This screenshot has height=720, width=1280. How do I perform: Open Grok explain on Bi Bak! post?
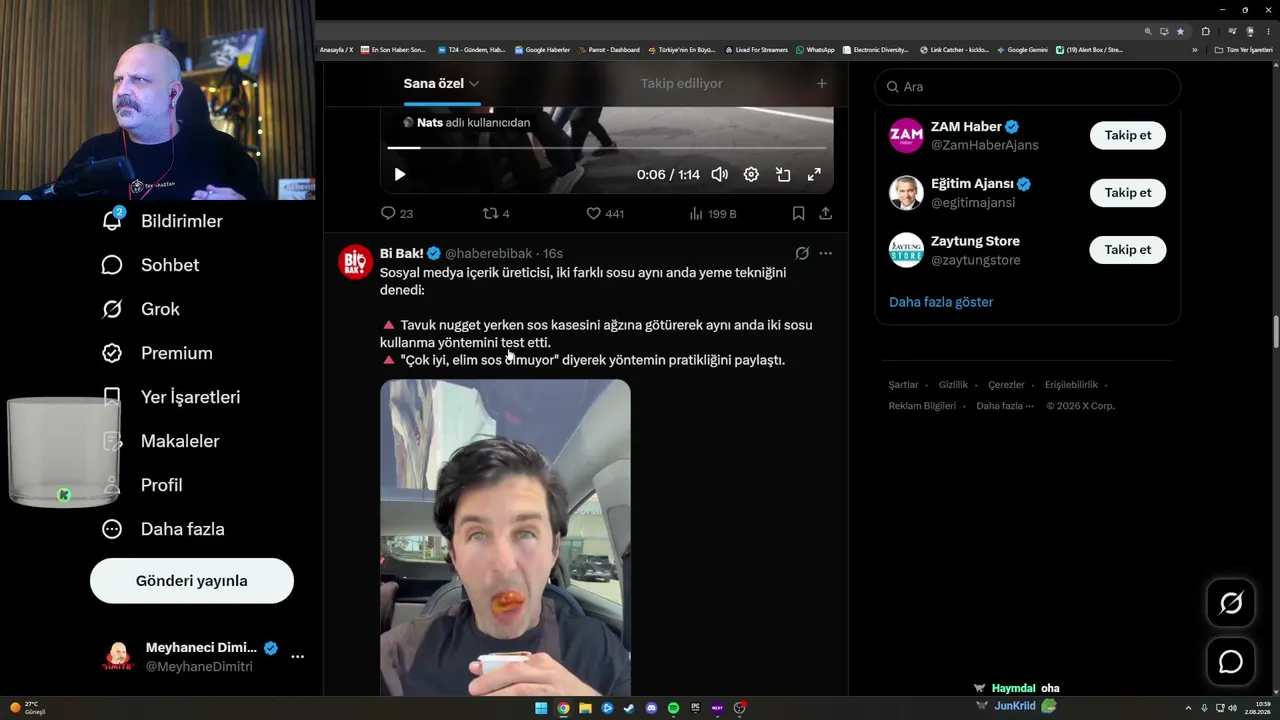802,253
